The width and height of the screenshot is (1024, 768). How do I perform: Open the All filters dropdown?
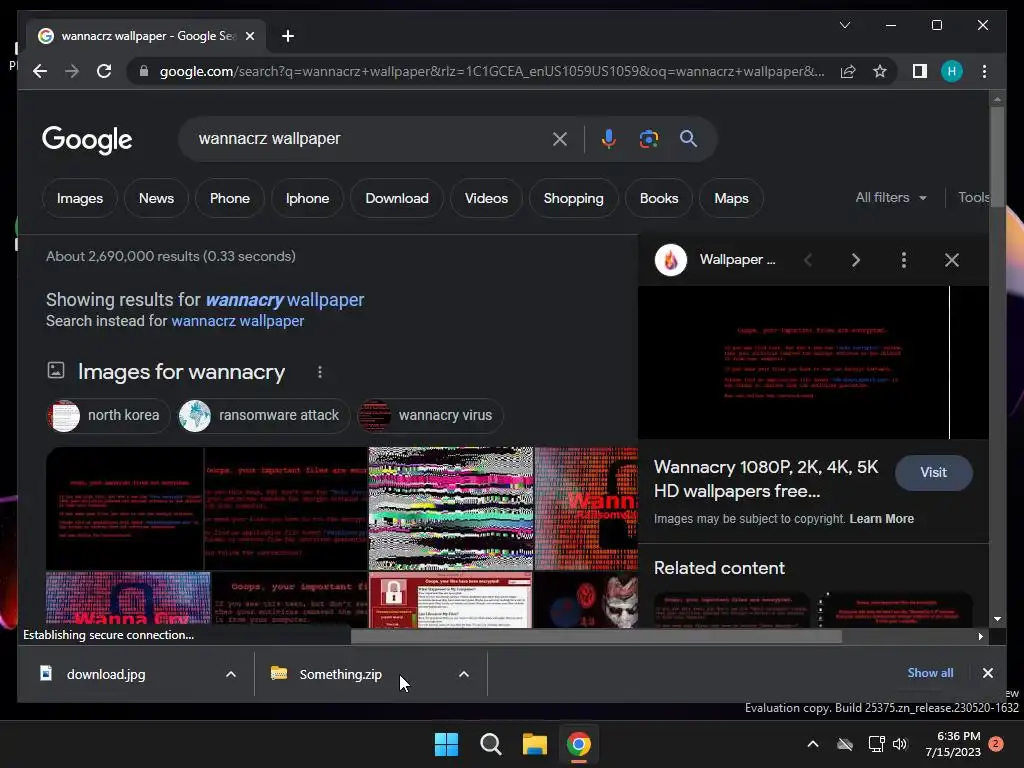click(x=891, y=197)
